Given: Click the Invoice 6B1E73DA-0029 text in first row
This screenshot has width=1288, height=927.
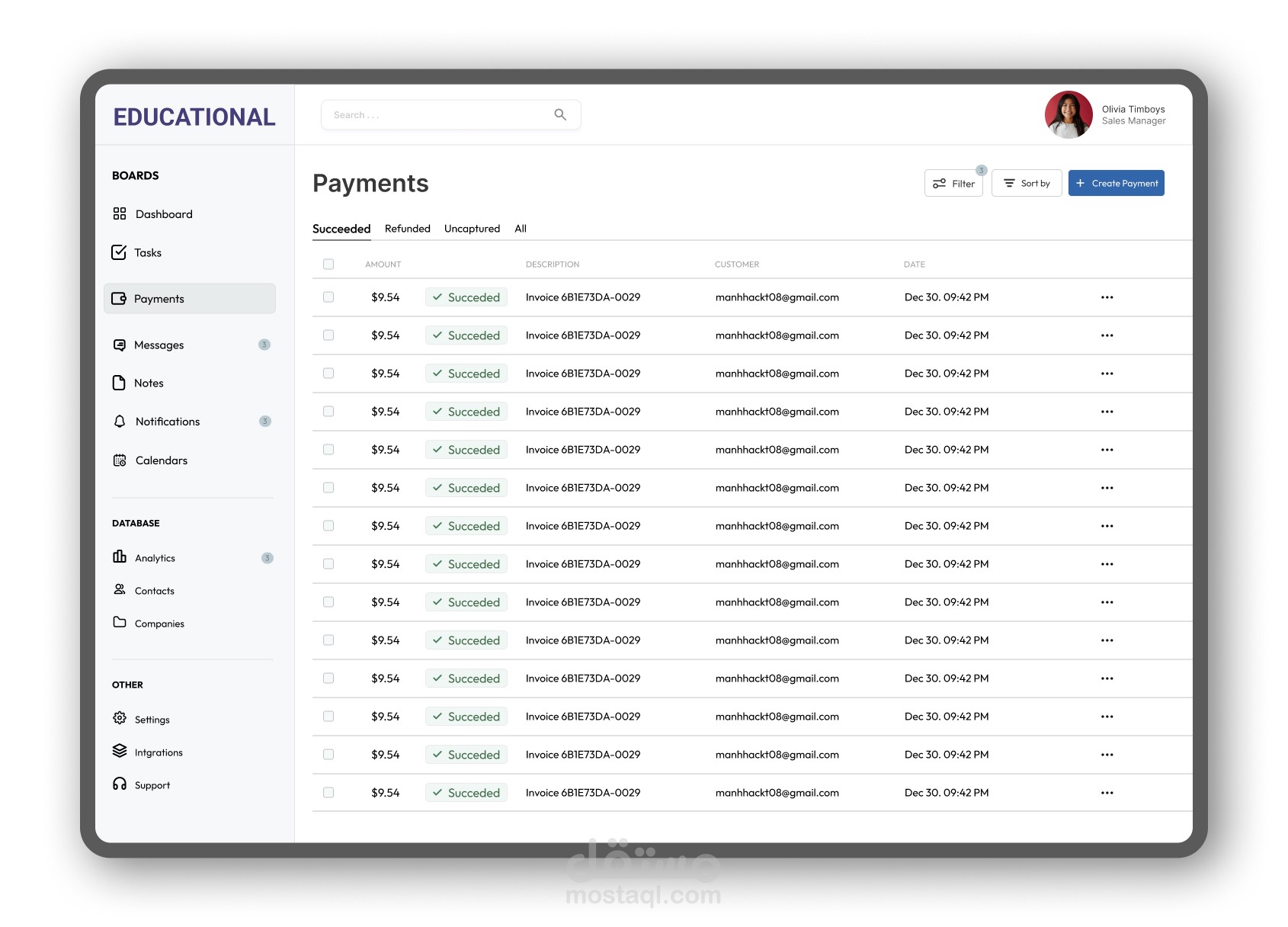Looking at the screenshot, I should click(583, 297).
